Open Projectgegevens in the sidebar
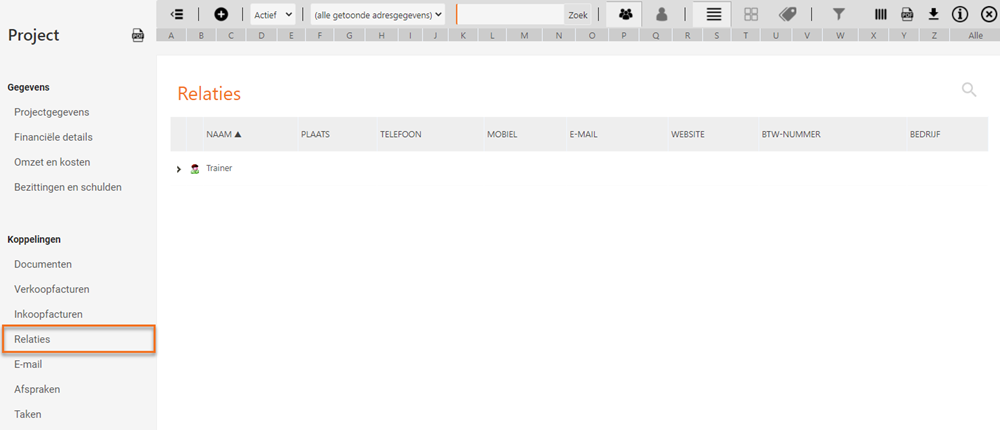The width and height of the screenshot is (1000, 430). (x=52, y=112)
